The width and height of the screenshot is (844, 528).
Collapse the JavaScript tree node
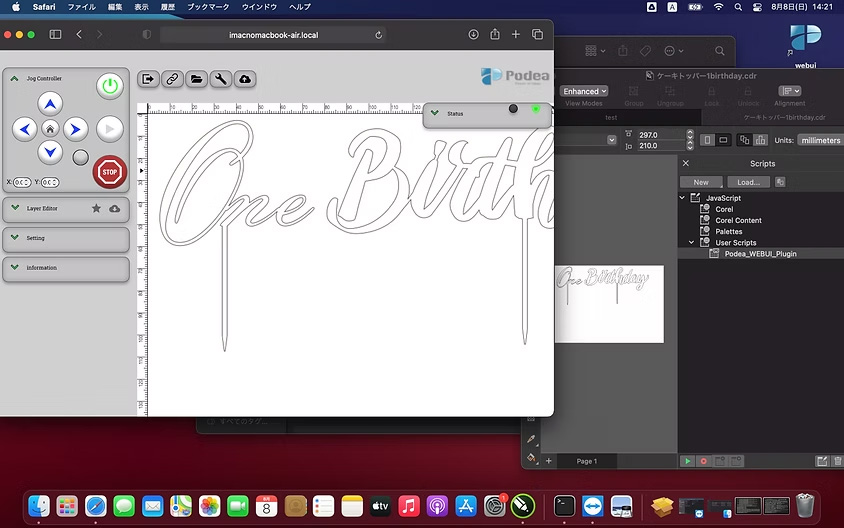point(682,198)
